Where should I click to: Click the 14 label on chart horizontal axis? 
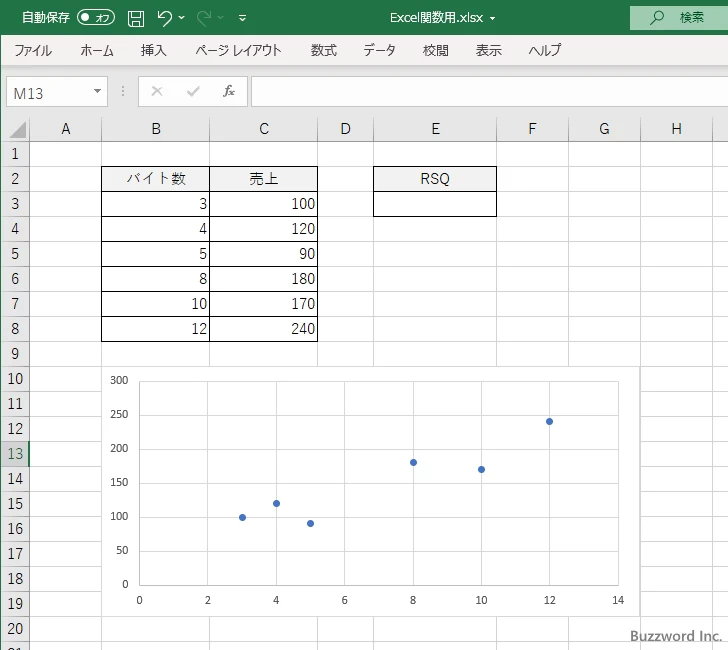[x=618, y=600]
